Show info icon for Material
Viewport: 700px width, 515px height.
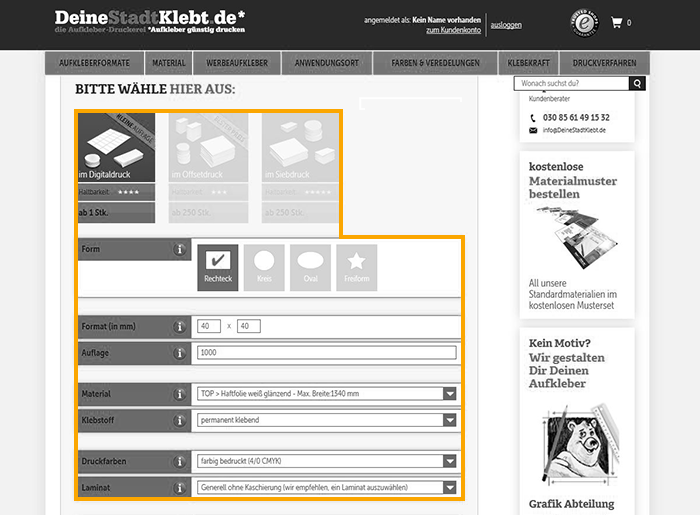[179, 395]
